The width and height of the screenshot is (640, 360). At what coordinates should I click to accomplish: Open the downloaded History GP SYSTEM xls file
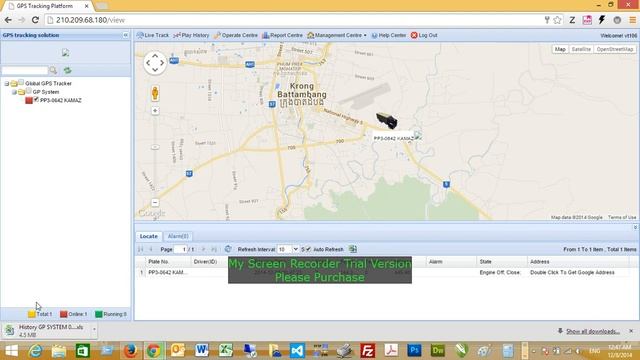[x=45, y=331]
